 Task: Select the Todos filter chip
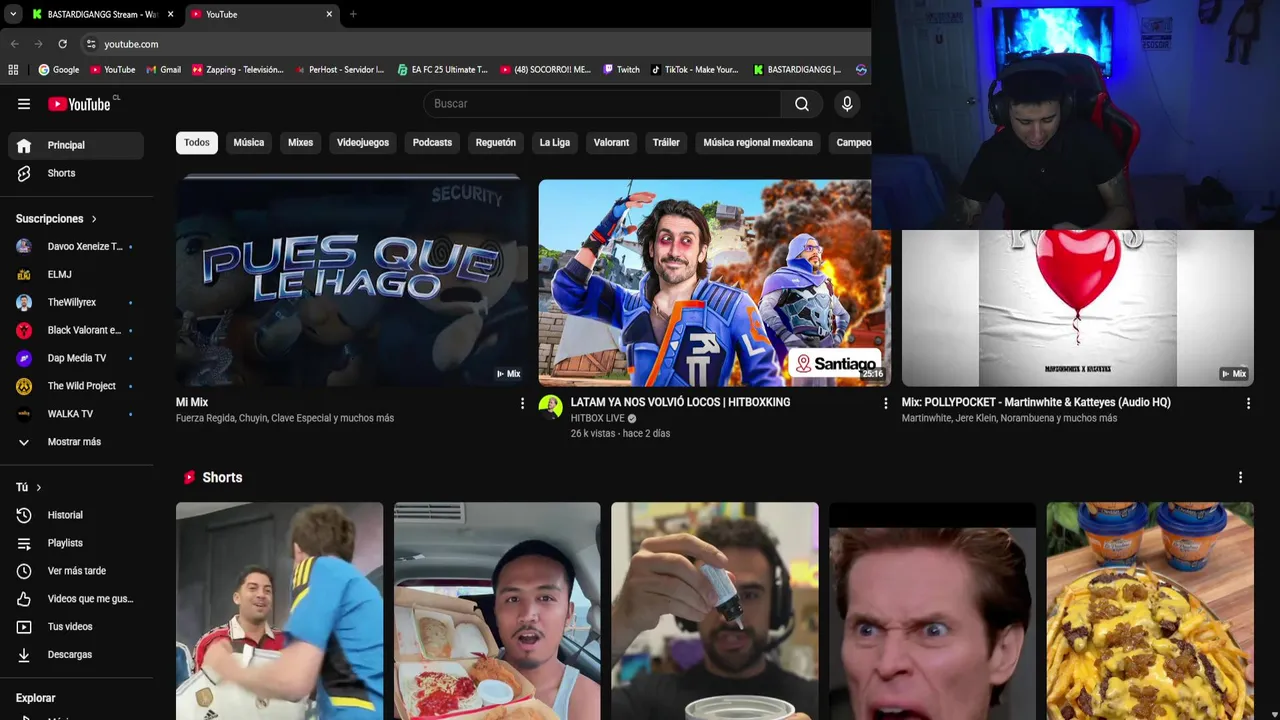(197, 142)
